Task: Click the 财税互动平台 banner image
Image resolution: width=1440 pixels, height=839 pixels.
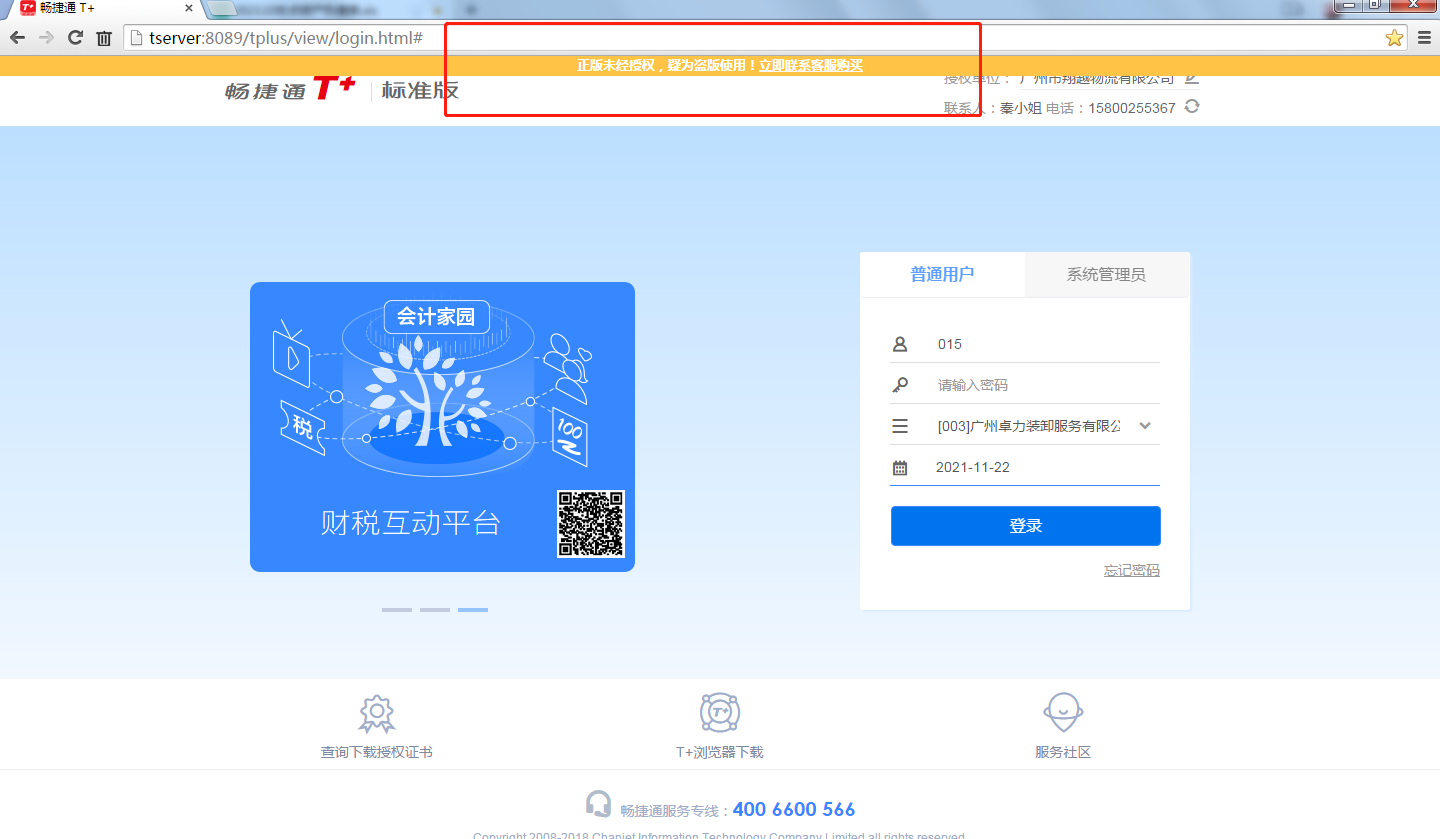Action: 442,427
